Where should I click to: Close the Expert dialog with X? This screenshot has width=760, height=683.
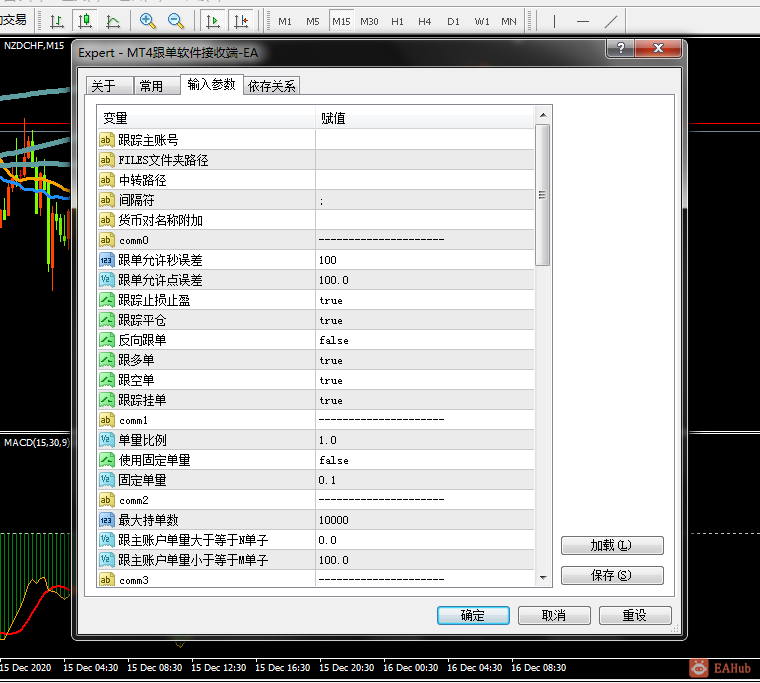click(x=658, y=48)
